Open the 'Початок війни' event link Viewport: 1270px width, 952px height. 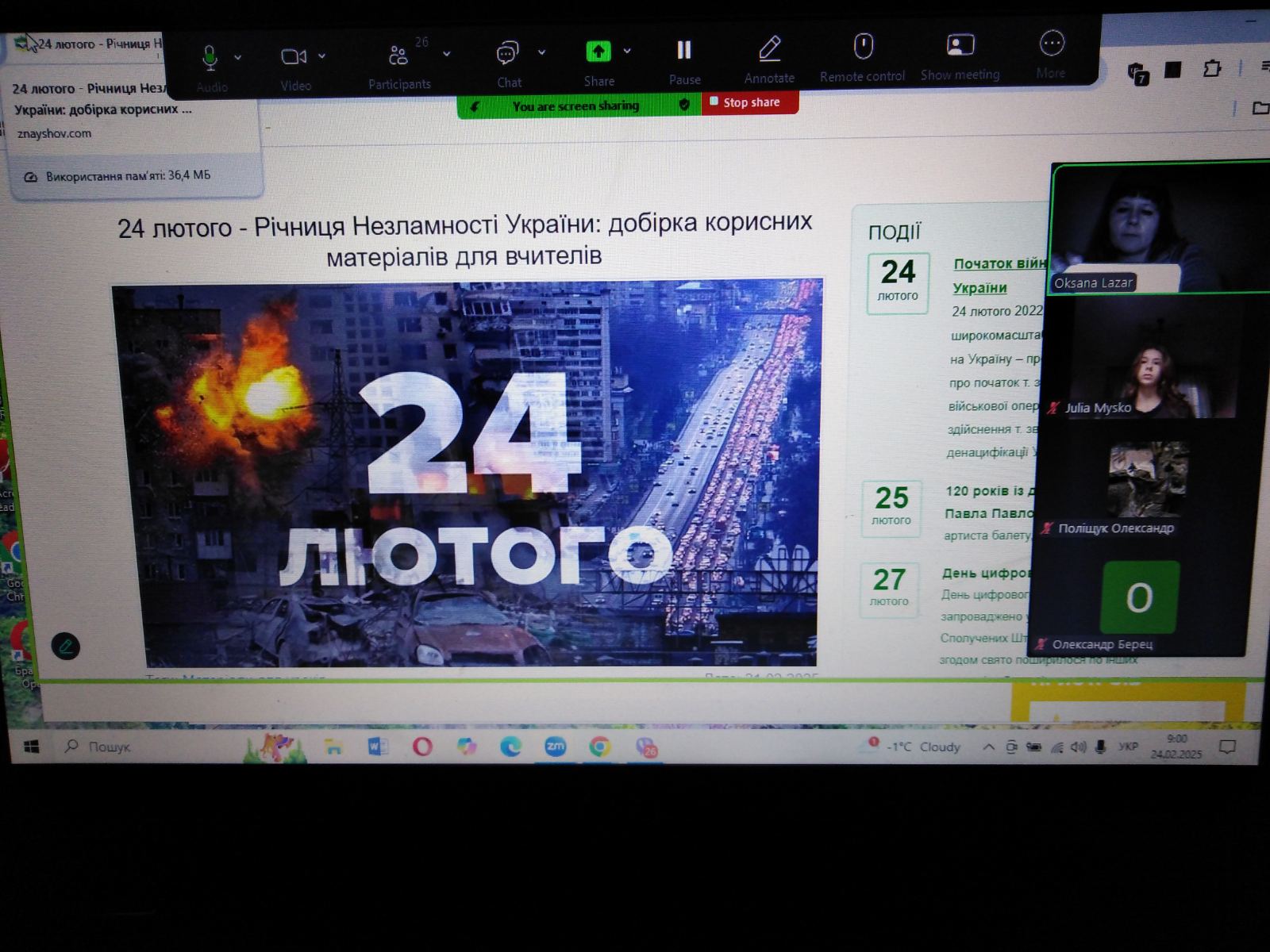[x=999, y=264]
